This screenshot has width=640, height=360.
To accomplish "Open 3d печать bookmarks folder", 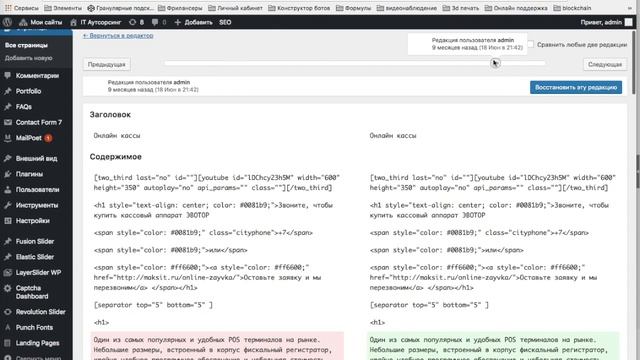I will [x=461, y=8].
